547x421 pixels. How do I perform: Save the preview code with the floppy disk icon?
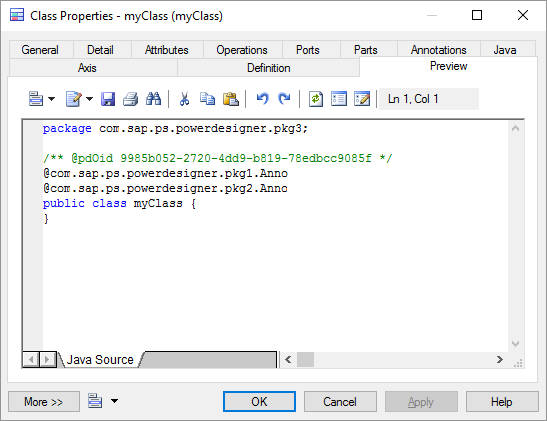(x=108, y=99)
